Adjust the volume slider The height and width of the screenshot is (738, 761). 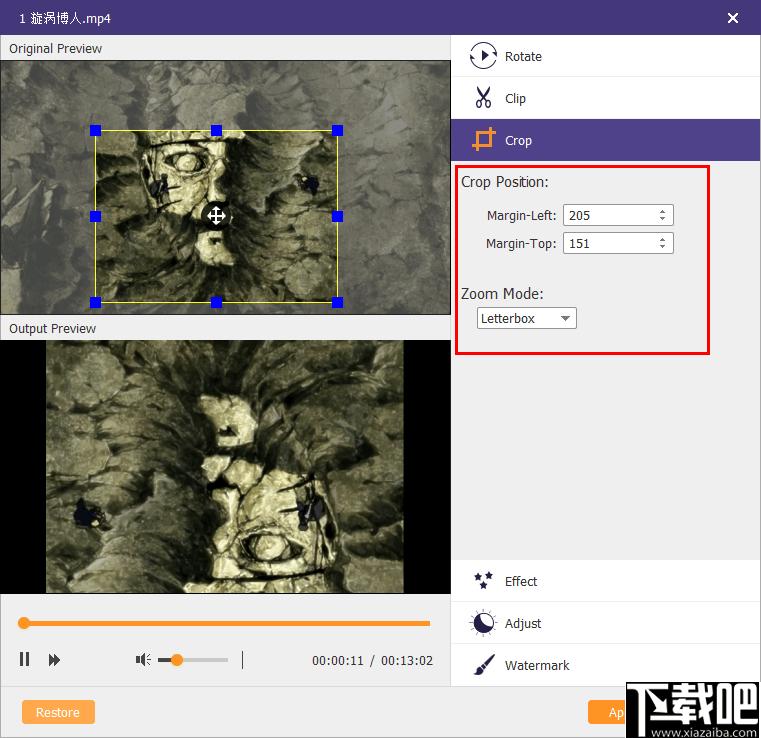tap(193, 660)
